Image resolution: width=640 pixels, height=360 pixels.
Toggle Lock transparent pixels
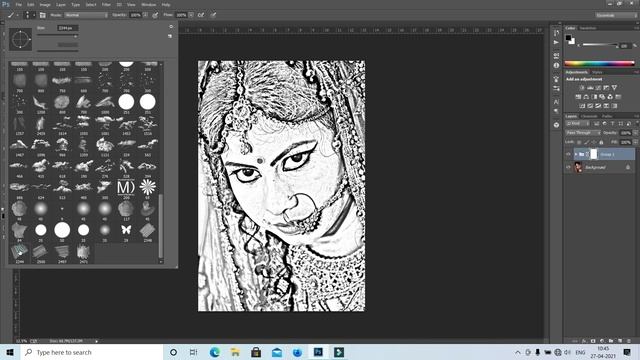[579, 142]
